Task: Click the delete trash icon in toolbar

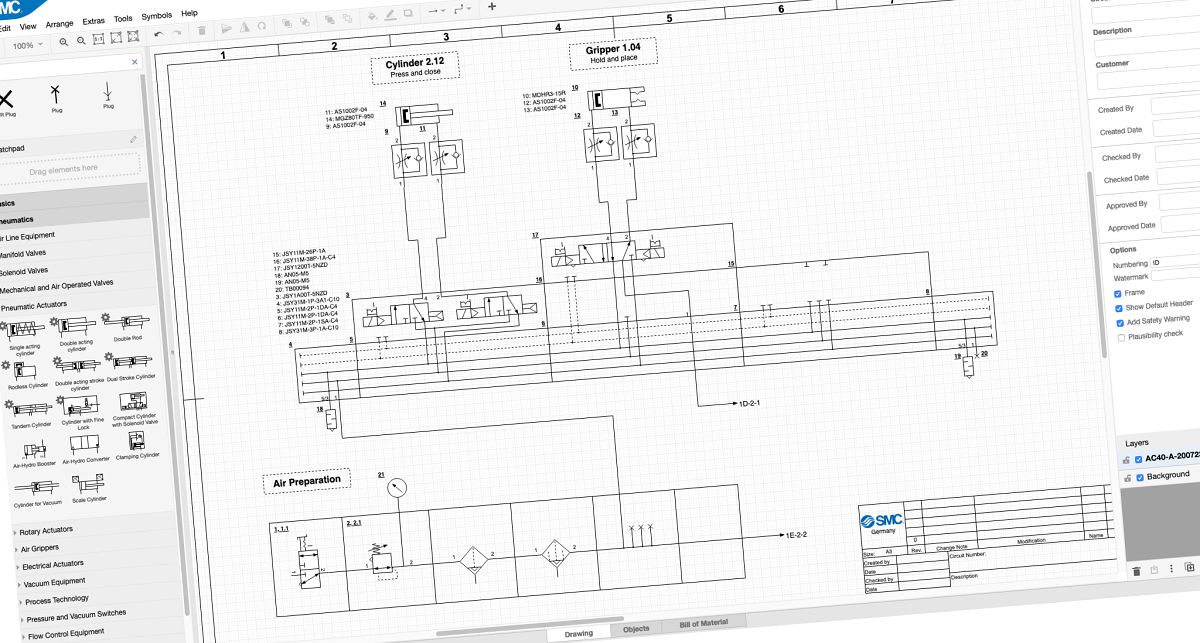Action: point(201,31)
